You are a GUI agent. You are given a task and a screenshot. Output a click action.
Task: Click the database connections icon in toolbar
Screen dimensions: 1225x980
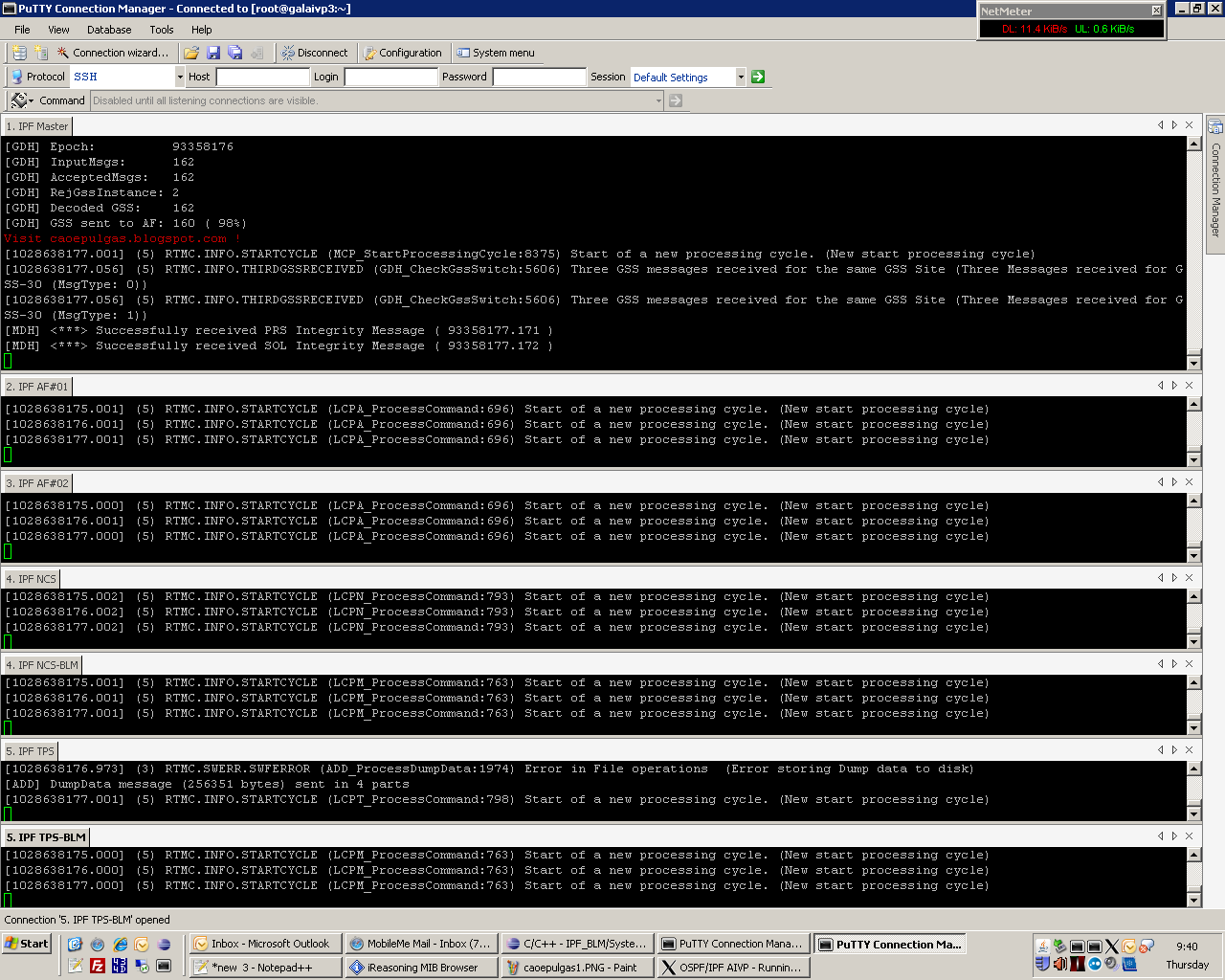19,53
